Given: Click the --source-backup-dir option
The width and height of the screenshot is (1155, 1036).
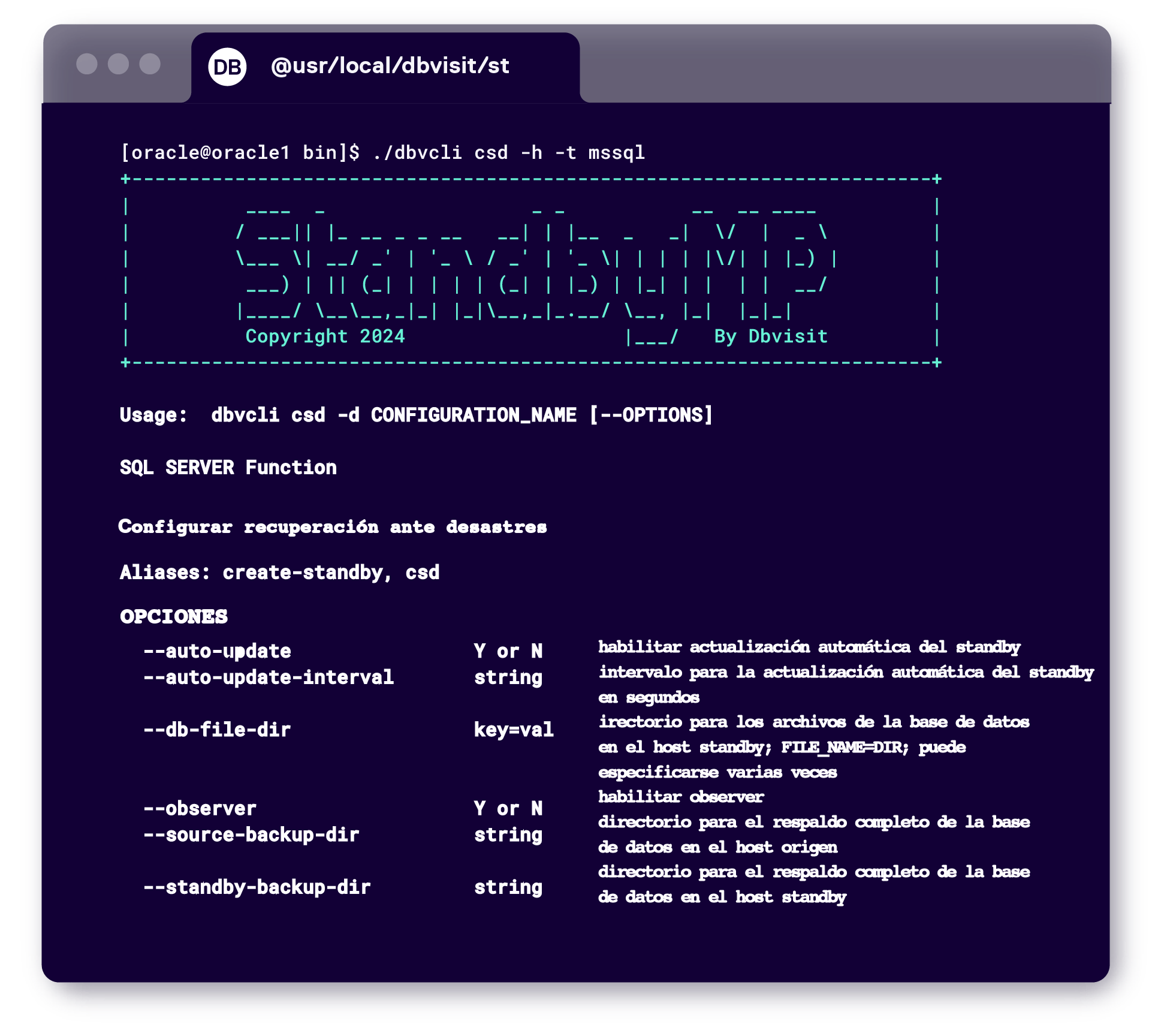Looking at the screenshot, I should pyautogui.click(x=251, y=835).
